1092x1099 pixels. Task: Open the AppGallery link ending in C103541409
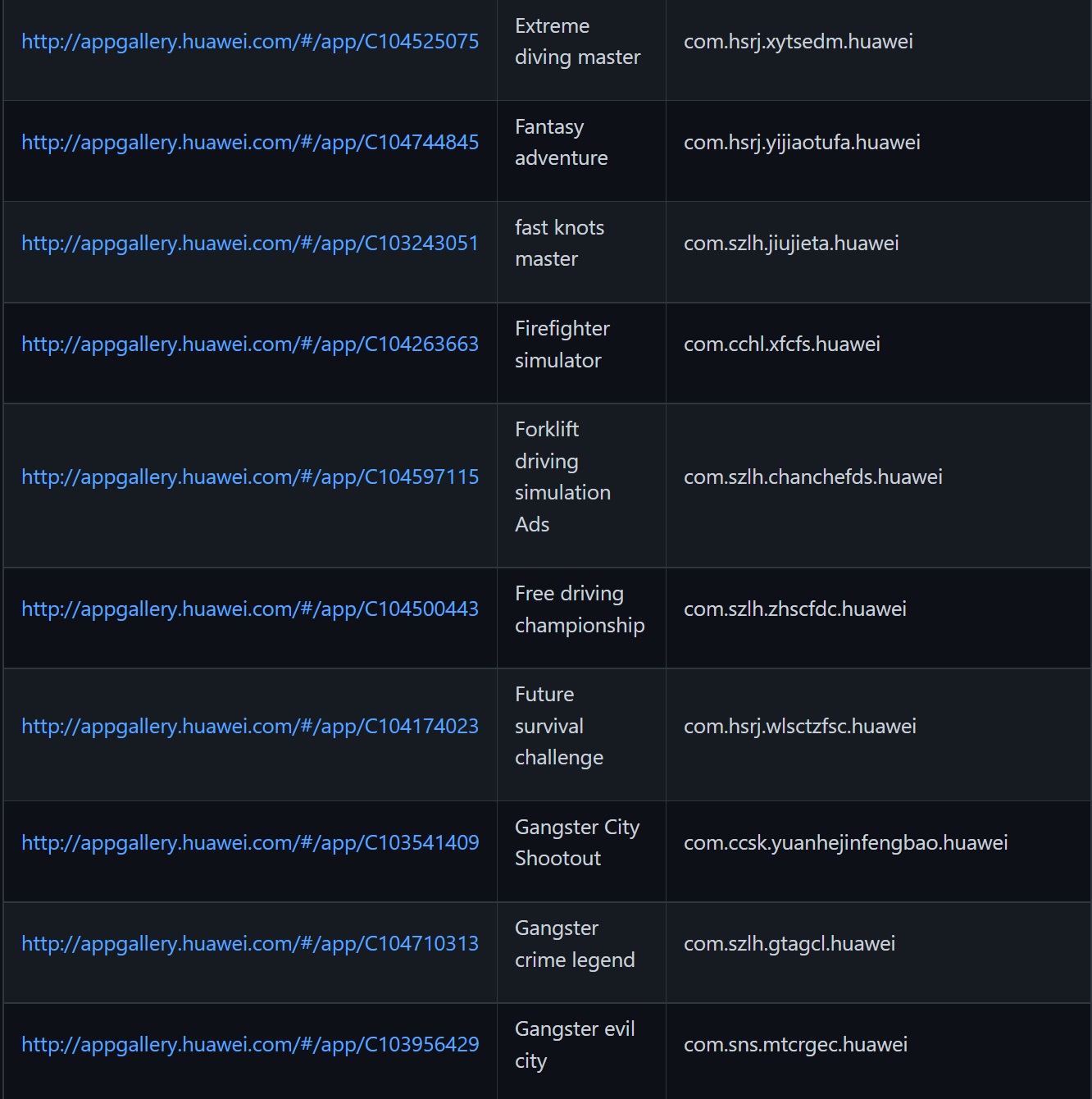tap(250, 843)
